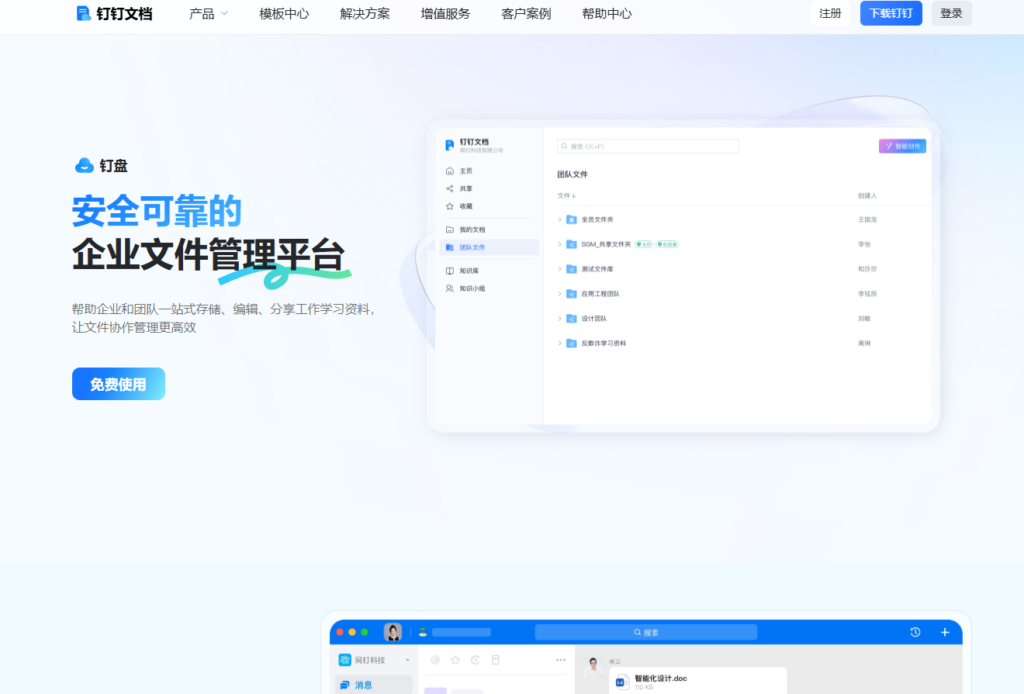Click the @ mentions icon
1024x694 pixels.
tap(435, 660)
